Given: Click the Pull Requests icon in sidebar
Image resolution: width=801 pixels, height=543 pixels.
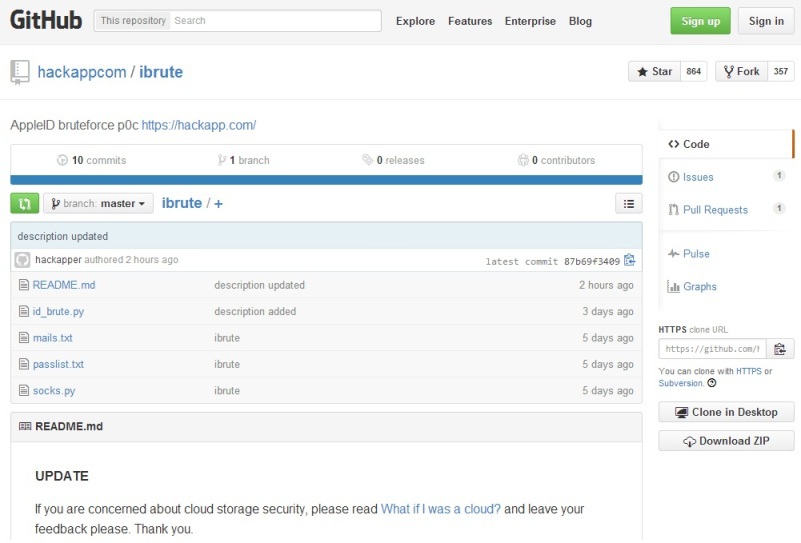Looking at the screenshot, I should 673,209.
